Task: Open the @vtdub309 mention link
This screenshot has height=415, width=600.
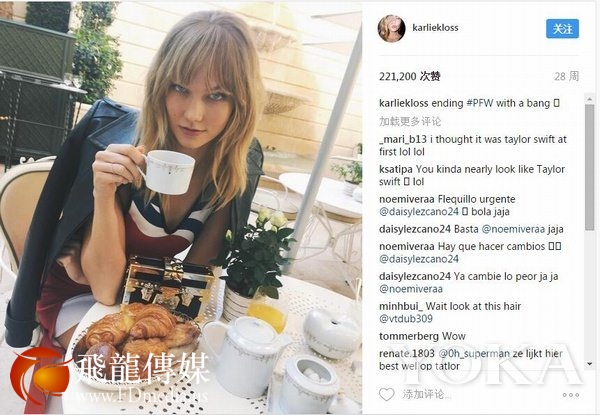Action: pos(406,319)
